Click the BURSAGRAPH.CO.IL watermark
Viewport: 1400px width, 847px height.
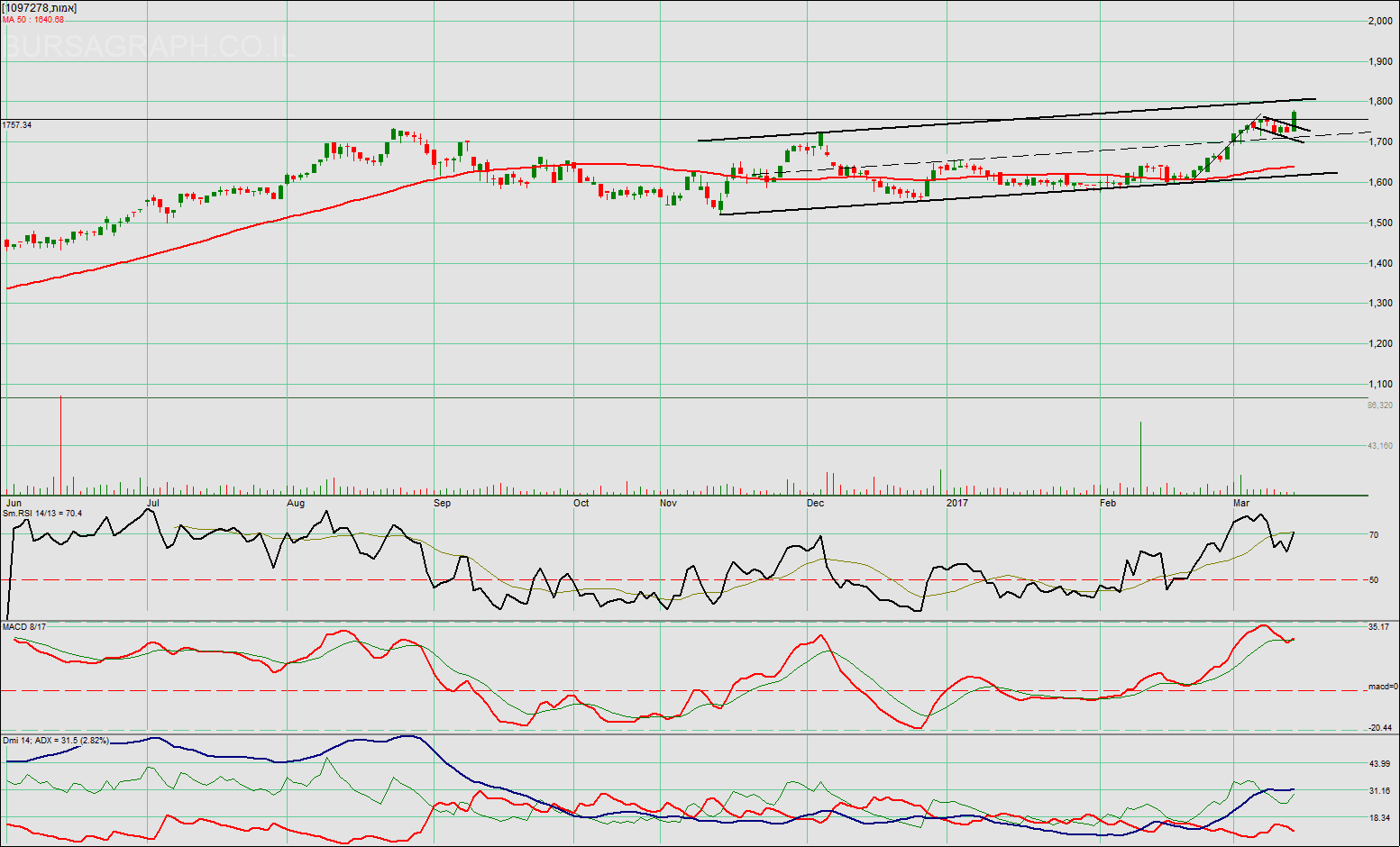tap(149, 46)
